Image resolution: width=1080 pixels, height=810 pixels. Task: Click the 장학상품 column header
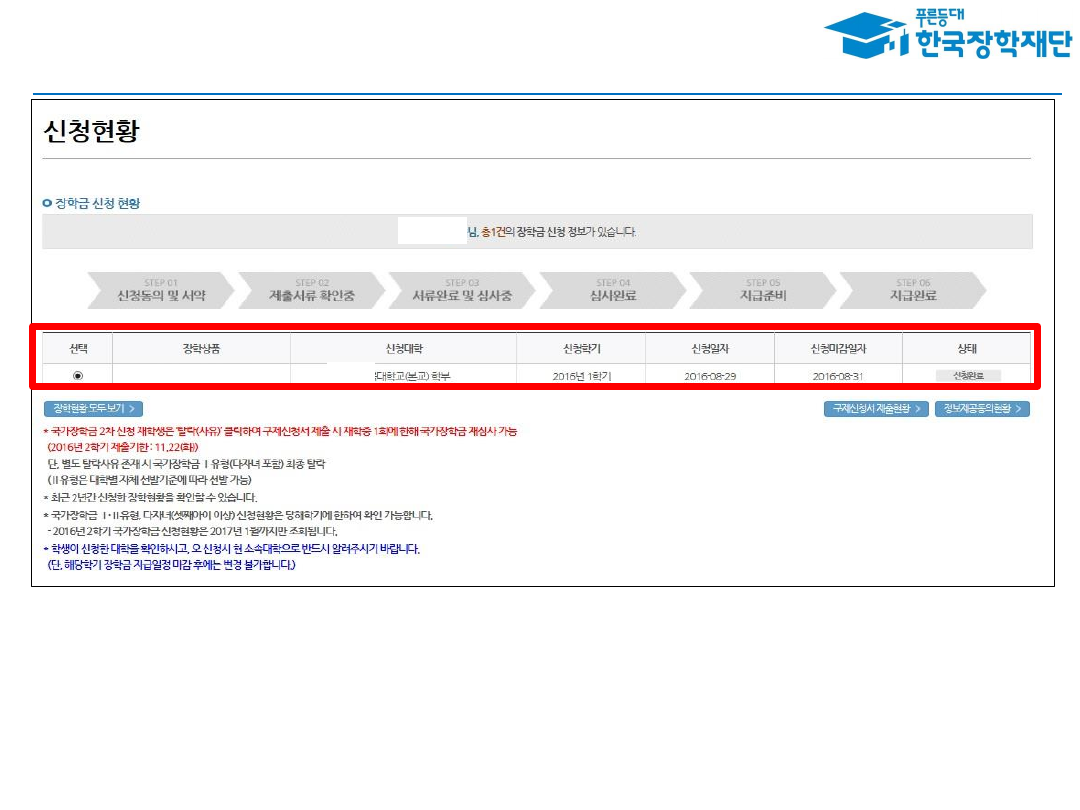click(x=201, y=349)
